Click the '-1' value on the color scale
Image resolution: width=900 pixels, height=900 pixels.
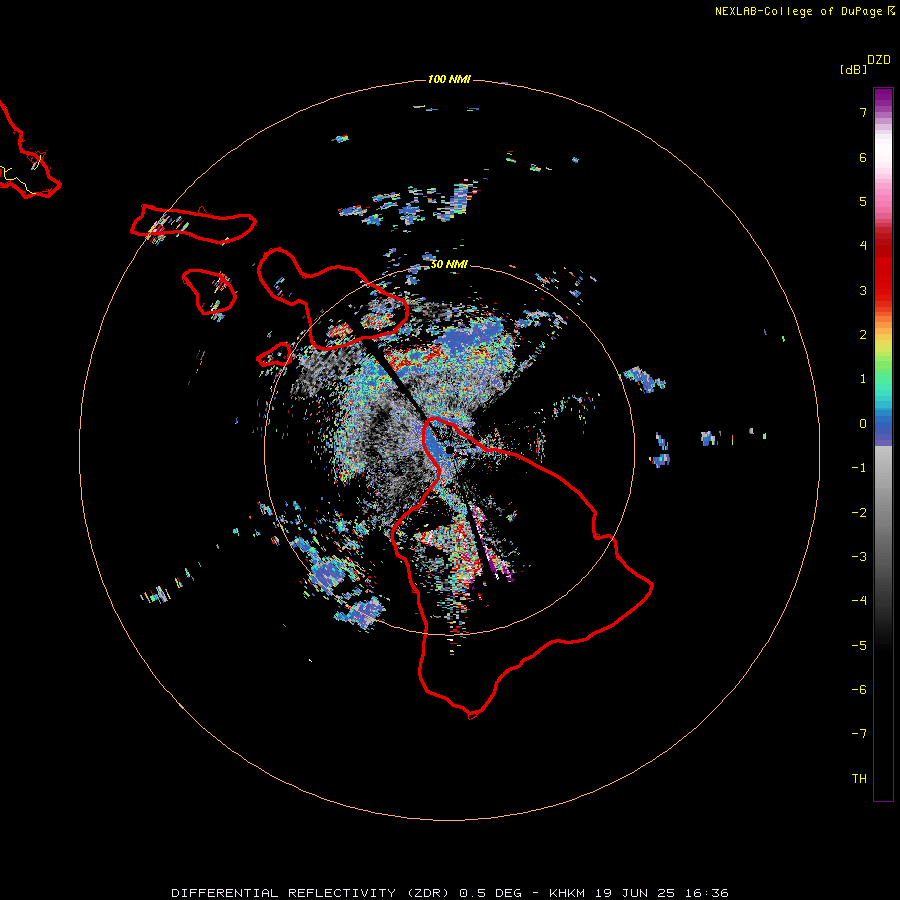coord(859,468)
